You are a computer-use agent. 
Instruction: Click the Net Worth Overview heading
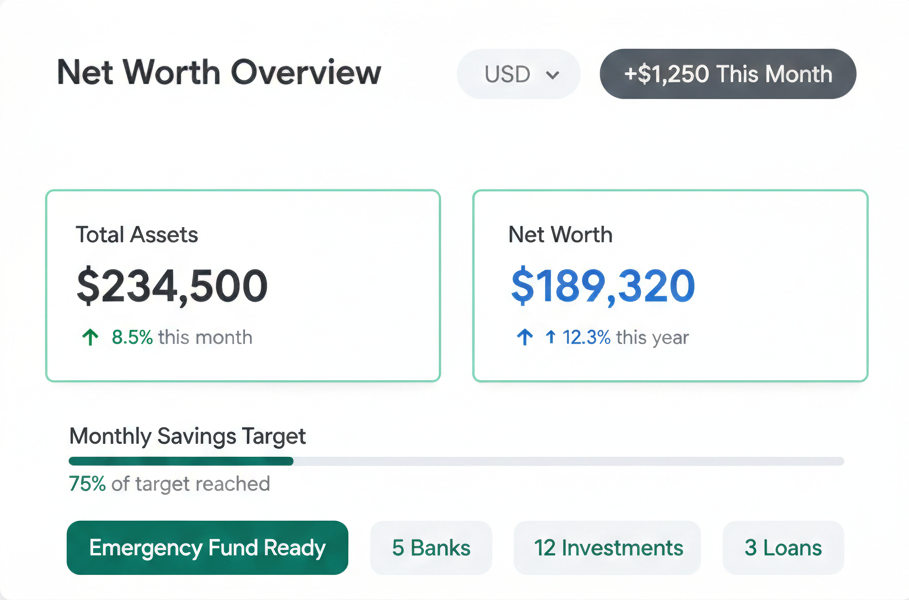point(219,73)
